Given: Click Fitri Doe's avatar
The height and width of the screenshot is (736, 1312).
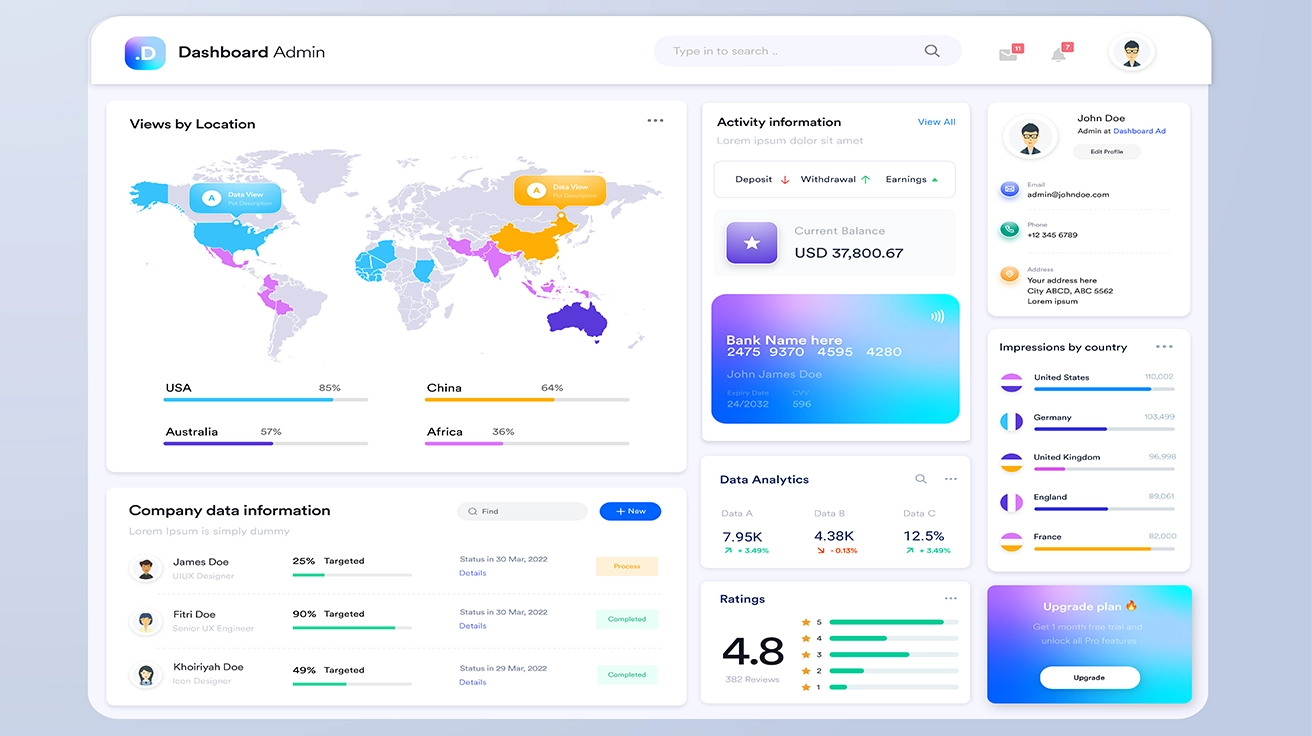Looking at the screenshot, I should coord(146,621).
